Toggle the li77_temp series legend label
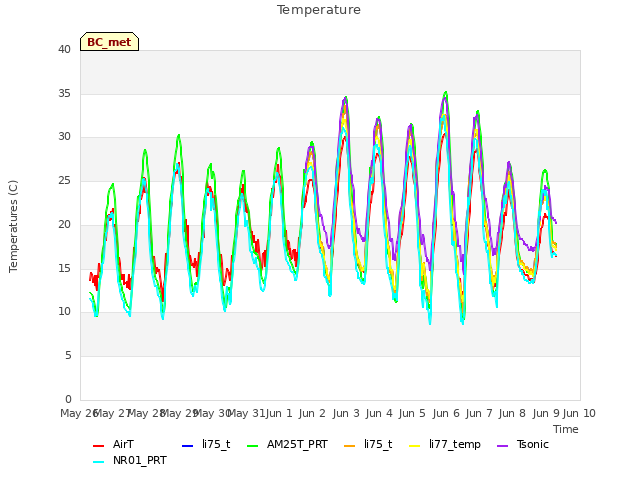 pyautogui.click(x=455, y=444)
